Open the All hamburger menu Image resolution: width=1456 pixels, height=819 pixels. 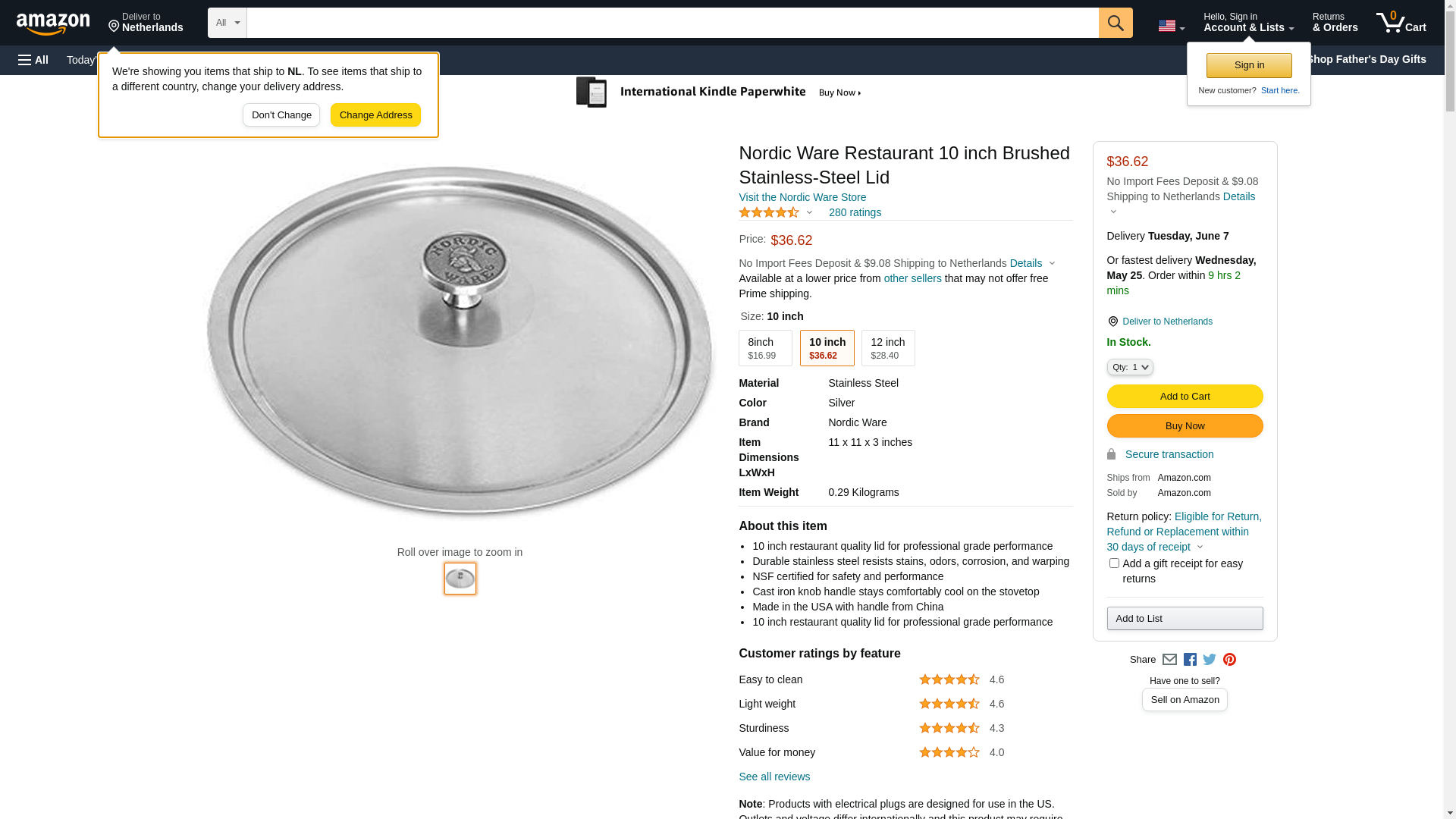[33, 60]
